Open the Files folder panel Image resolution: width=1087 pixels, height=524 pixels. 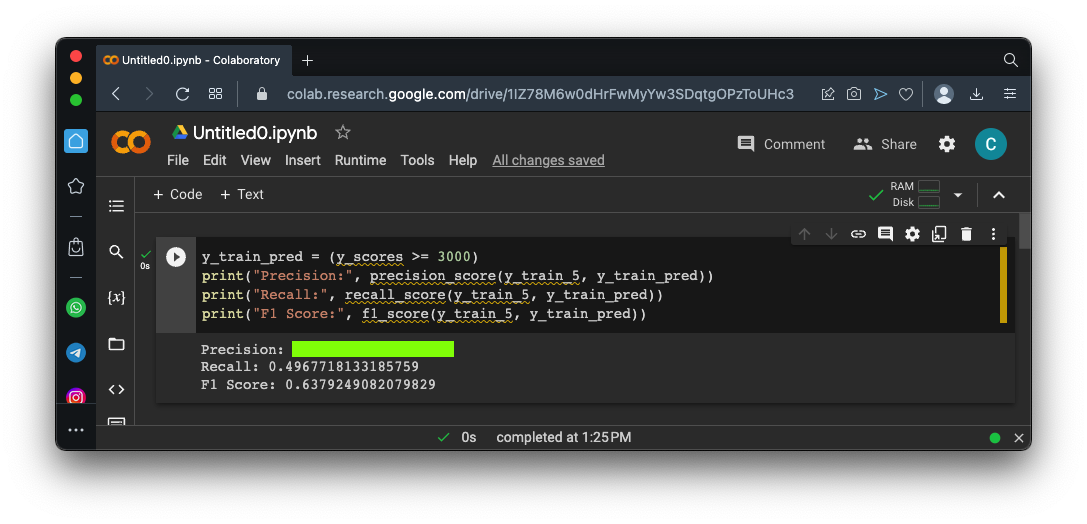pyautogui.click(x=116, y=344)
